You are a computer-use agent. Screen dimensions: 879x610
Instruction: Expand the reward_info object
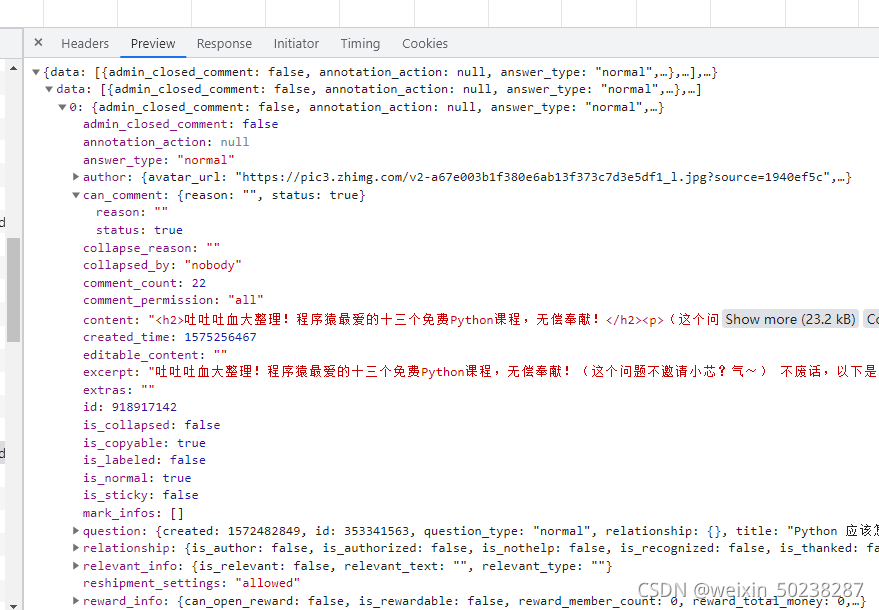[x=76, y=601]
